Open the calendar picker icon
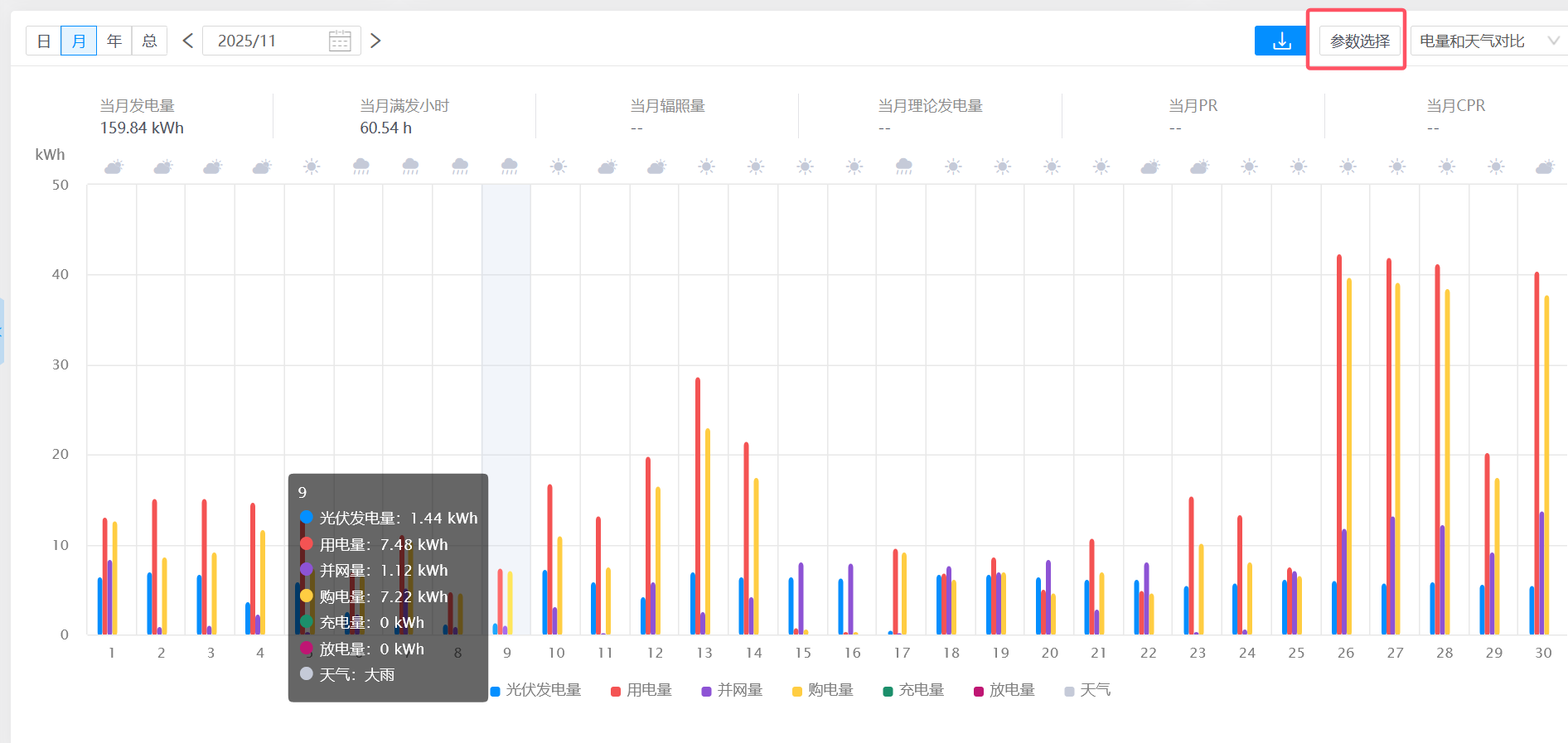 pyautogui.click(x=340, y=41)
